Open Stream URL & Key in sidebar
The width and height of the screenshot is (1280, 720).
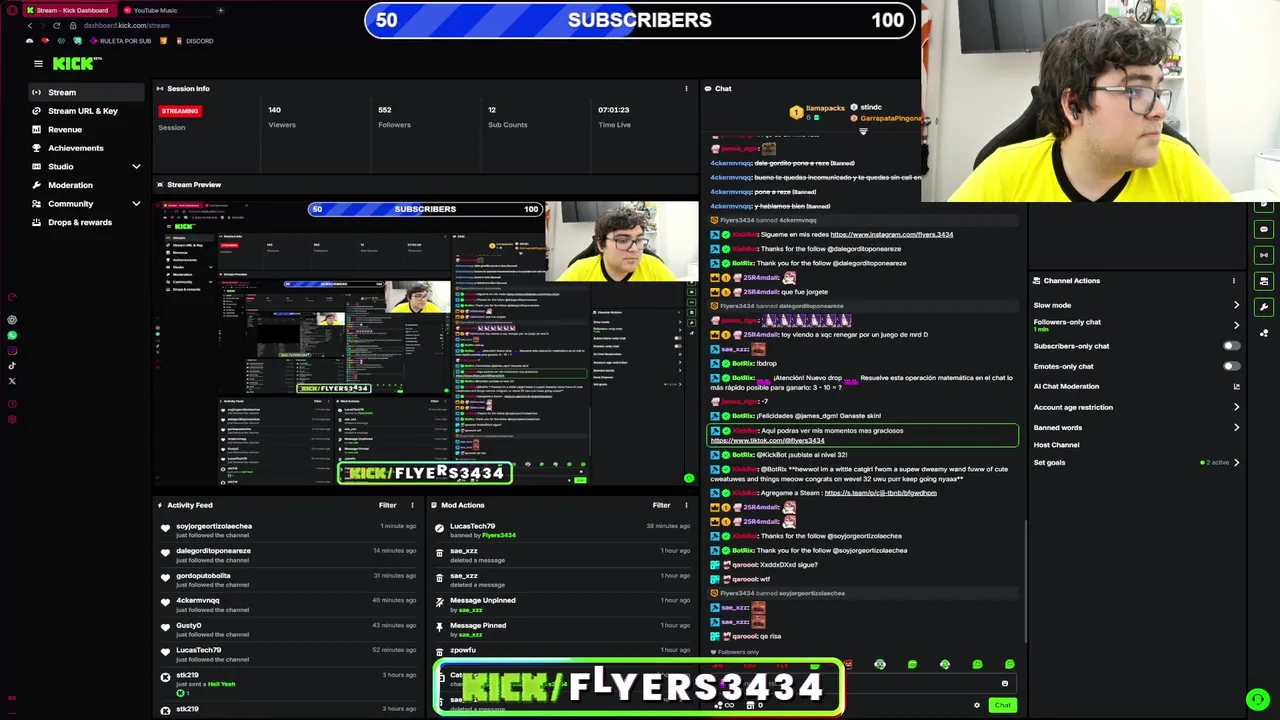coord(87,111)
